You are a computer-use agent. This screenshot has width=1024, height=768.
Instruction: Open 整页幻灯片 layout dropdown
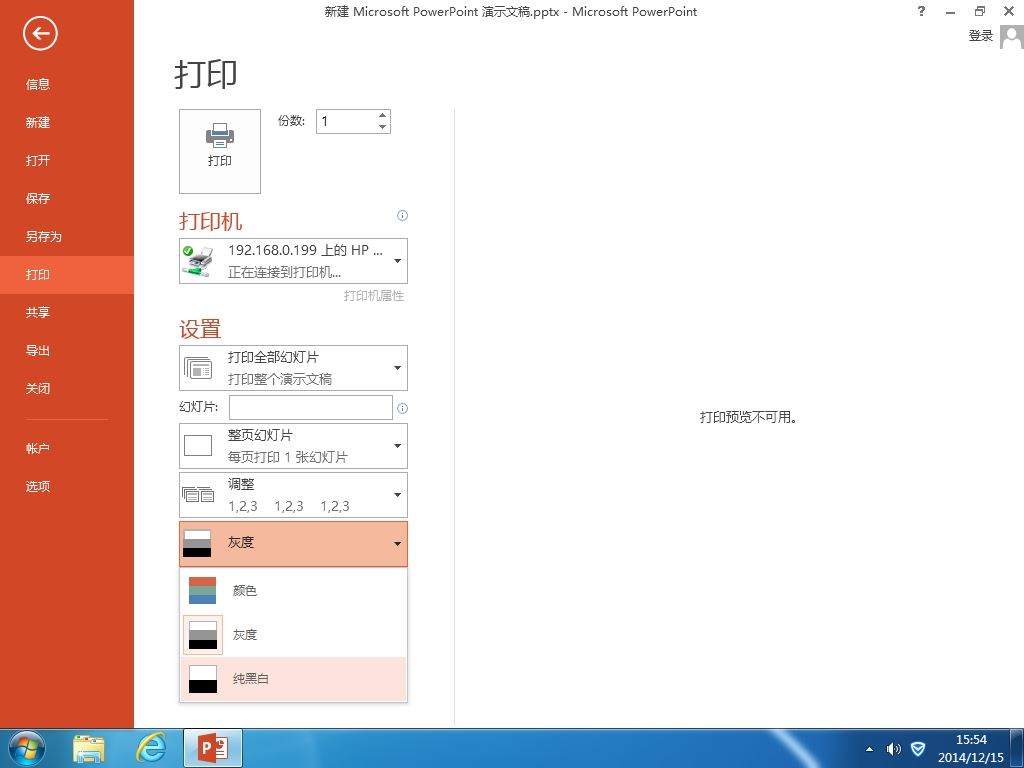pyautogui.click(x=293, y=446)
